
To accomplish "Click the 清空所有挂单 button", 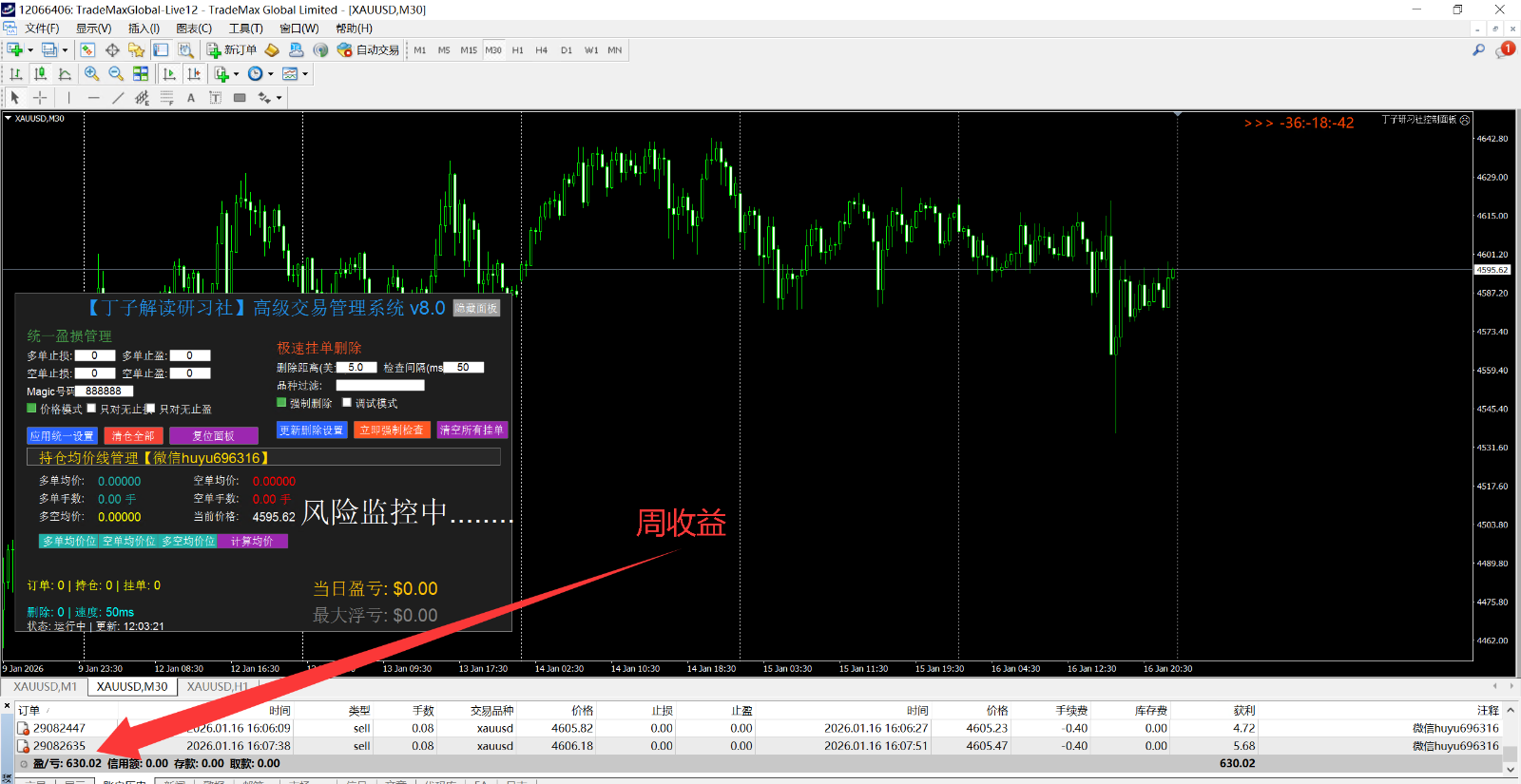I will pyautogui.click(x=472, y=430).
